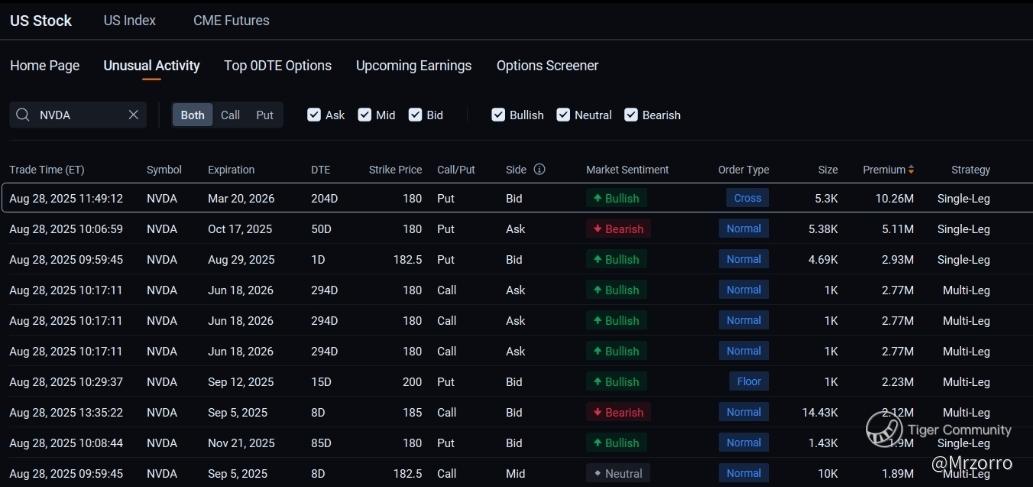Screen dimensions: 1033x487
Task: Toggle the Neutral sentiment checkbox
Action: [563, 115]
